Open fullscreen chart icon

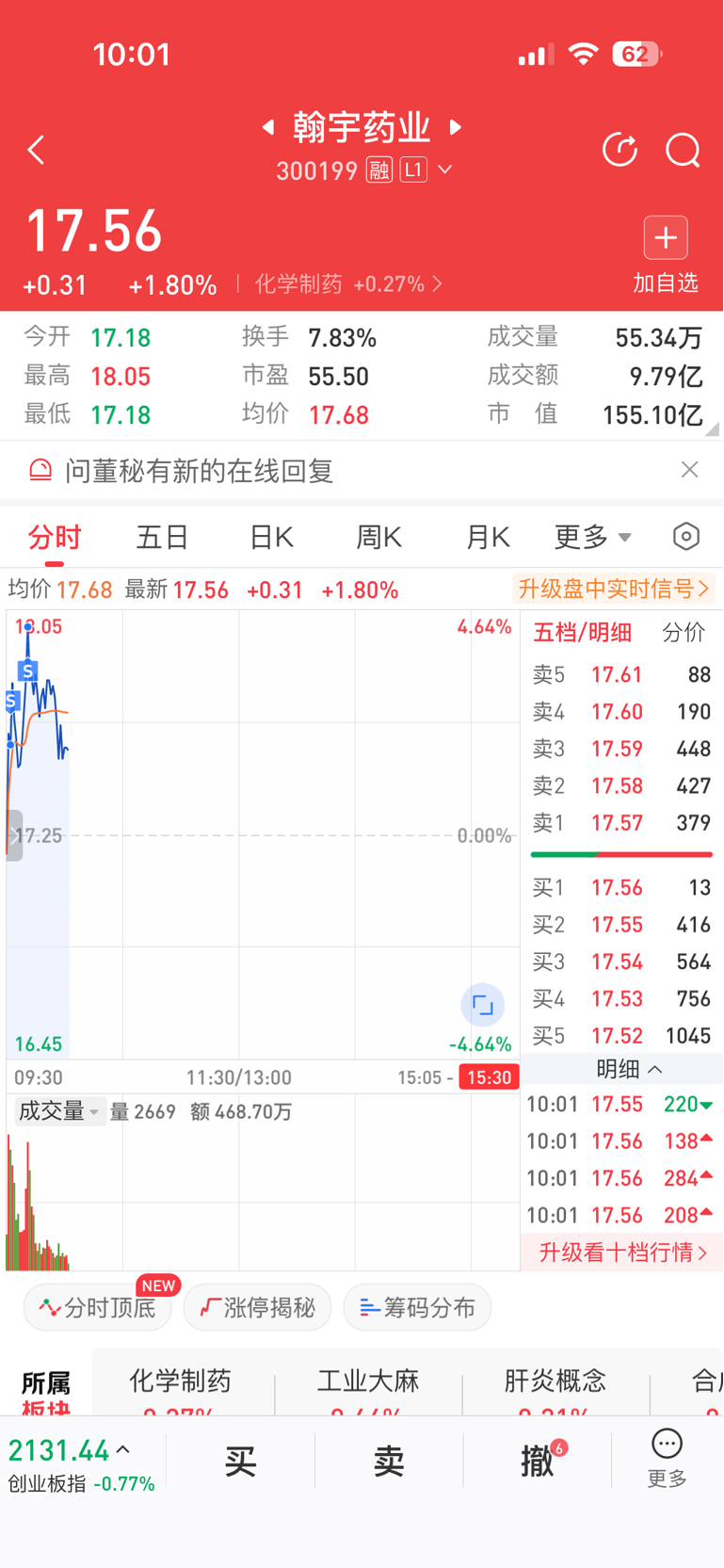point(482,1006)
